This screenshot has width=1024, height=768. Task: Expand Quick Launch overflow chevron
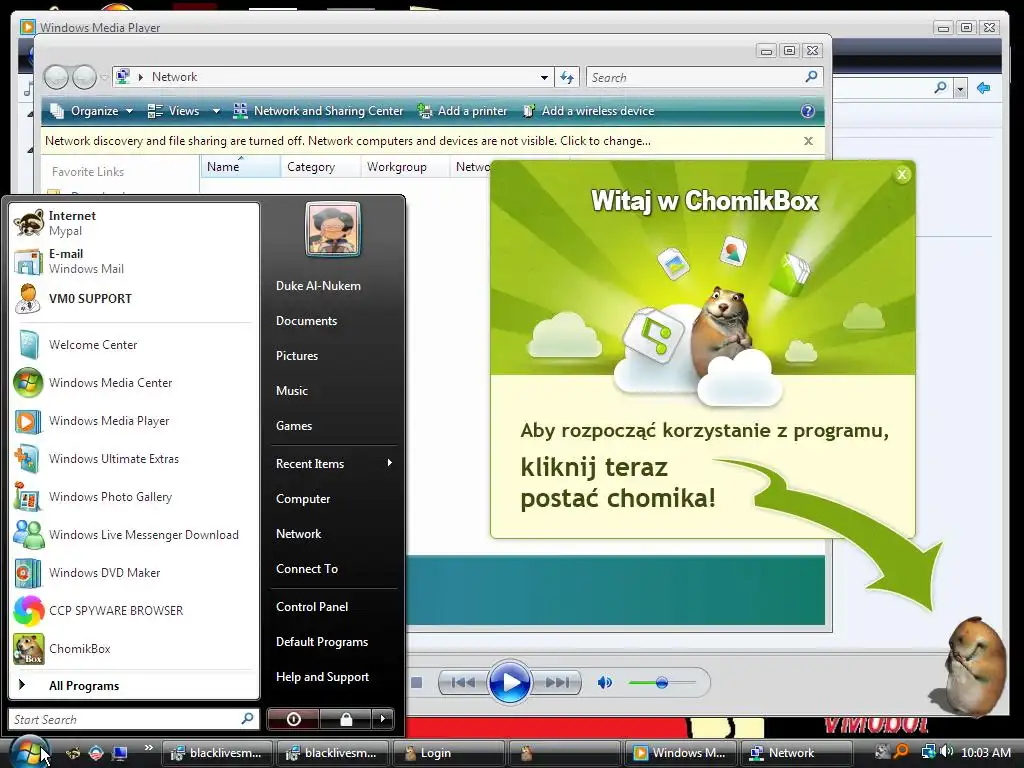pos(148,748)
